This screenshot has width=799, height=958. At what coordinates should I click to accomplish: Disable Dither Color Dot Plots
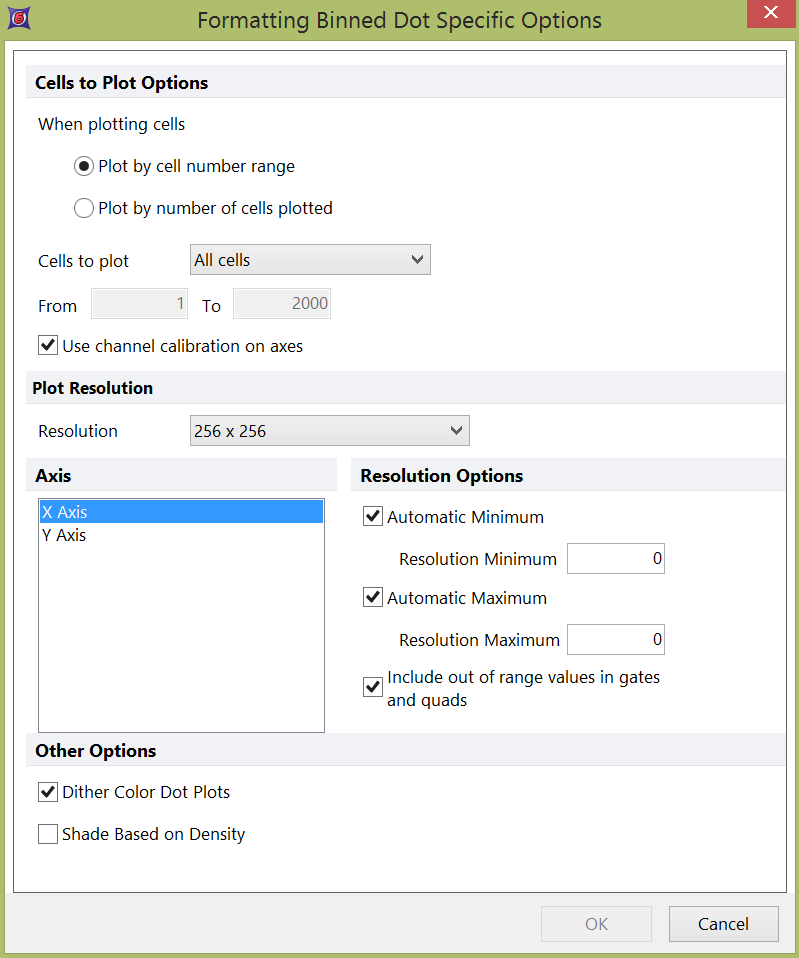48,792
